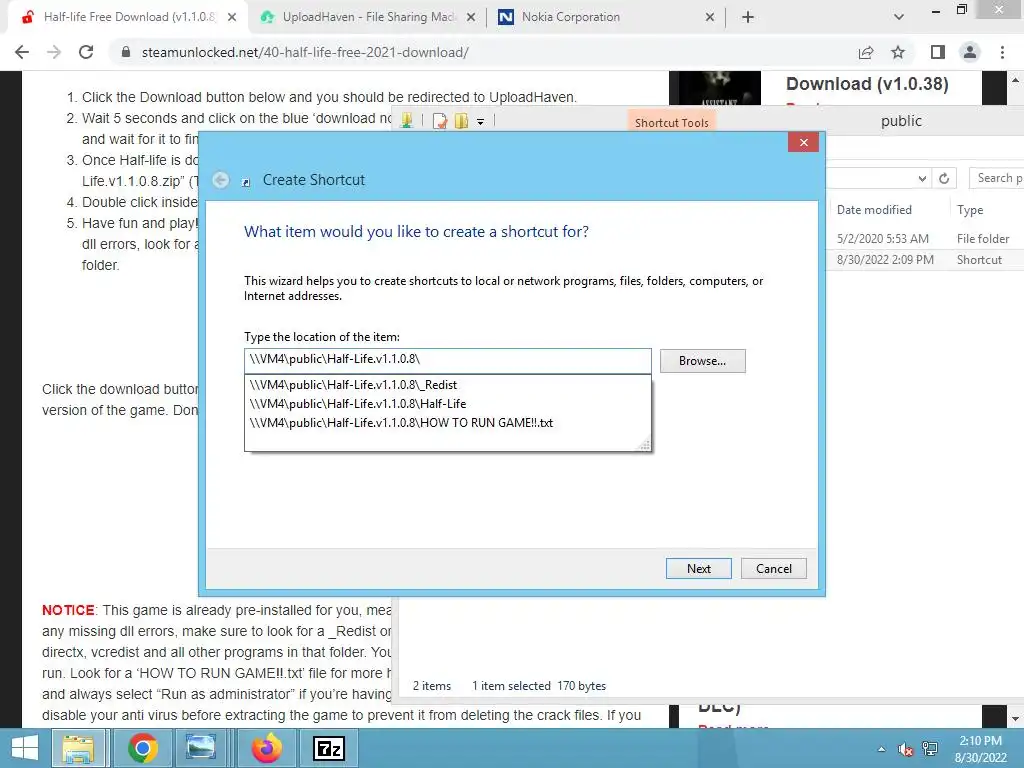This screenshot has width=1024, height=768.
Task: Bookmark this page with star icon
Action: tap(898, 52)
